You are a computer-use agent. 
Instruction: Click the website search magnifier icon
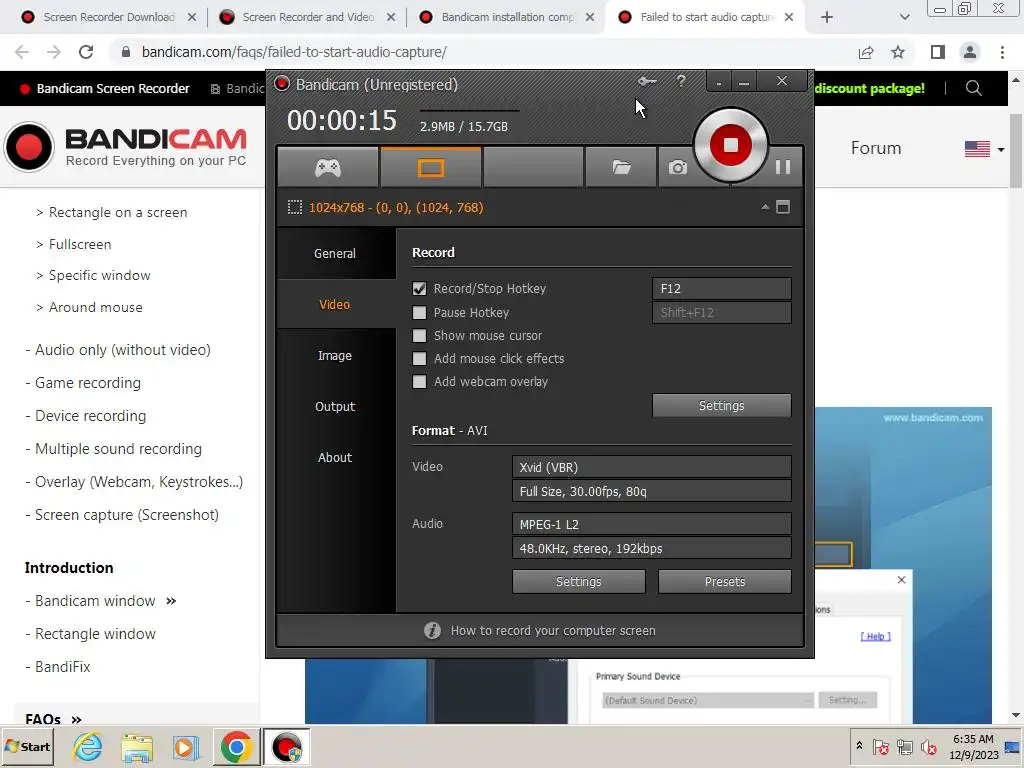[x=974, y=88]
